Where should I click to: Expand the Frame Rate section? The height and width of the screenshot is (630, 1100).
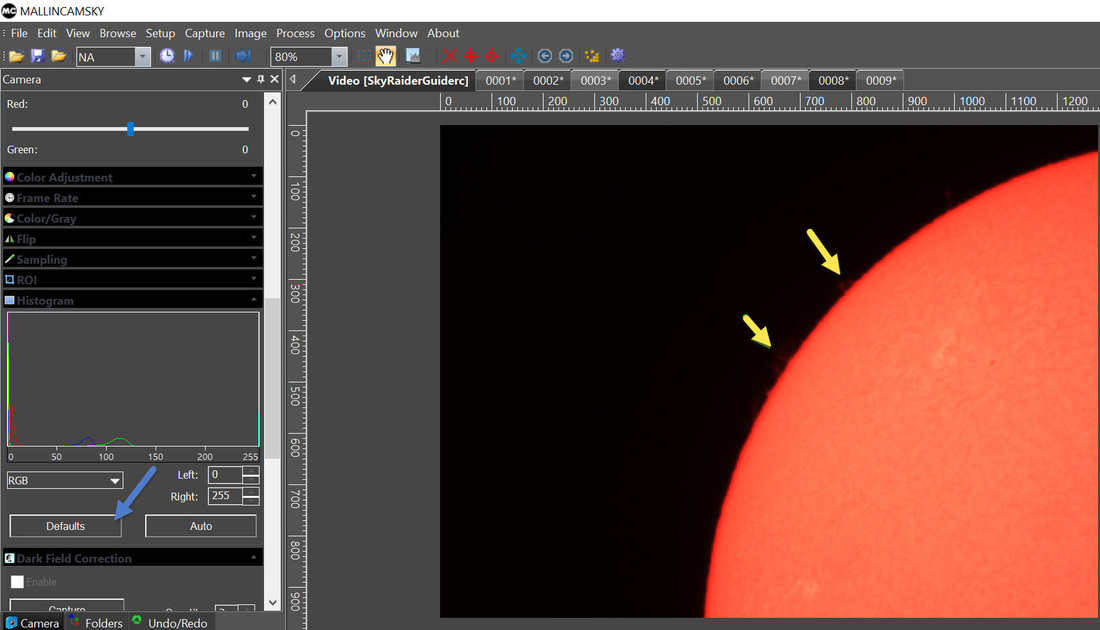(x=133, y=197)
